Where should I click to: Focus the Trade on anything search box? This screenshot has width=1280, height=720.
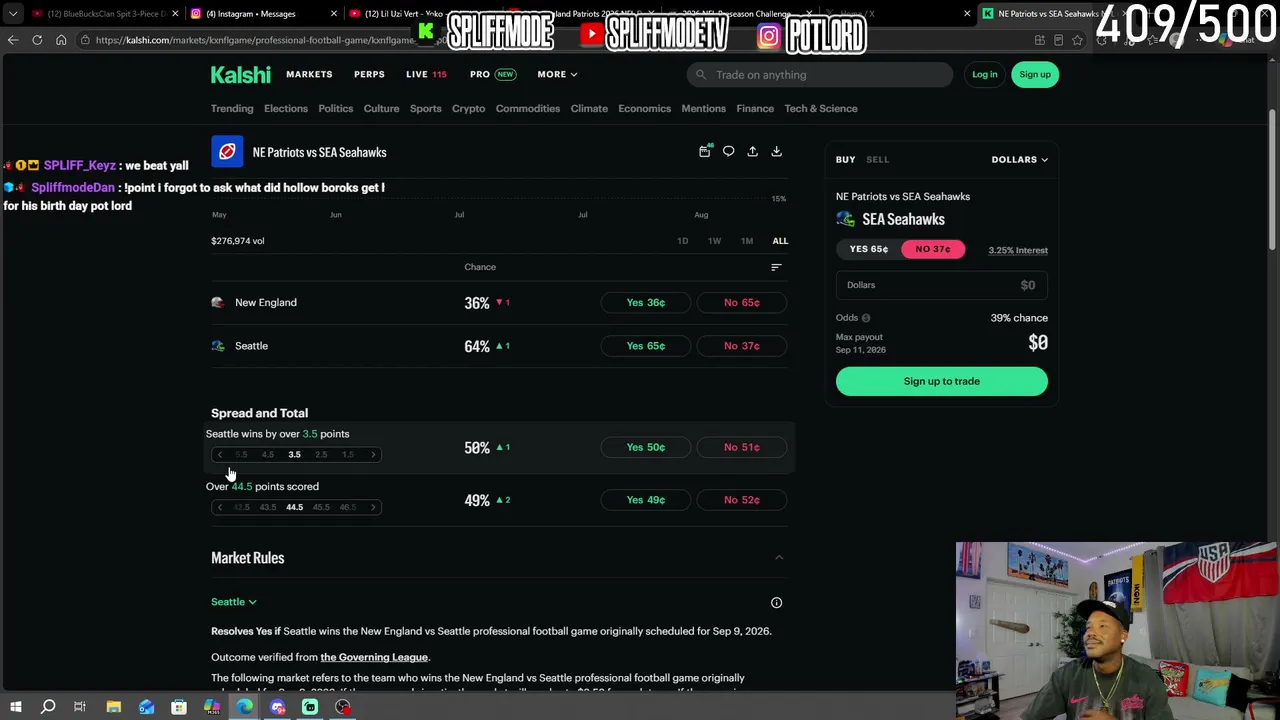(820, 74)
